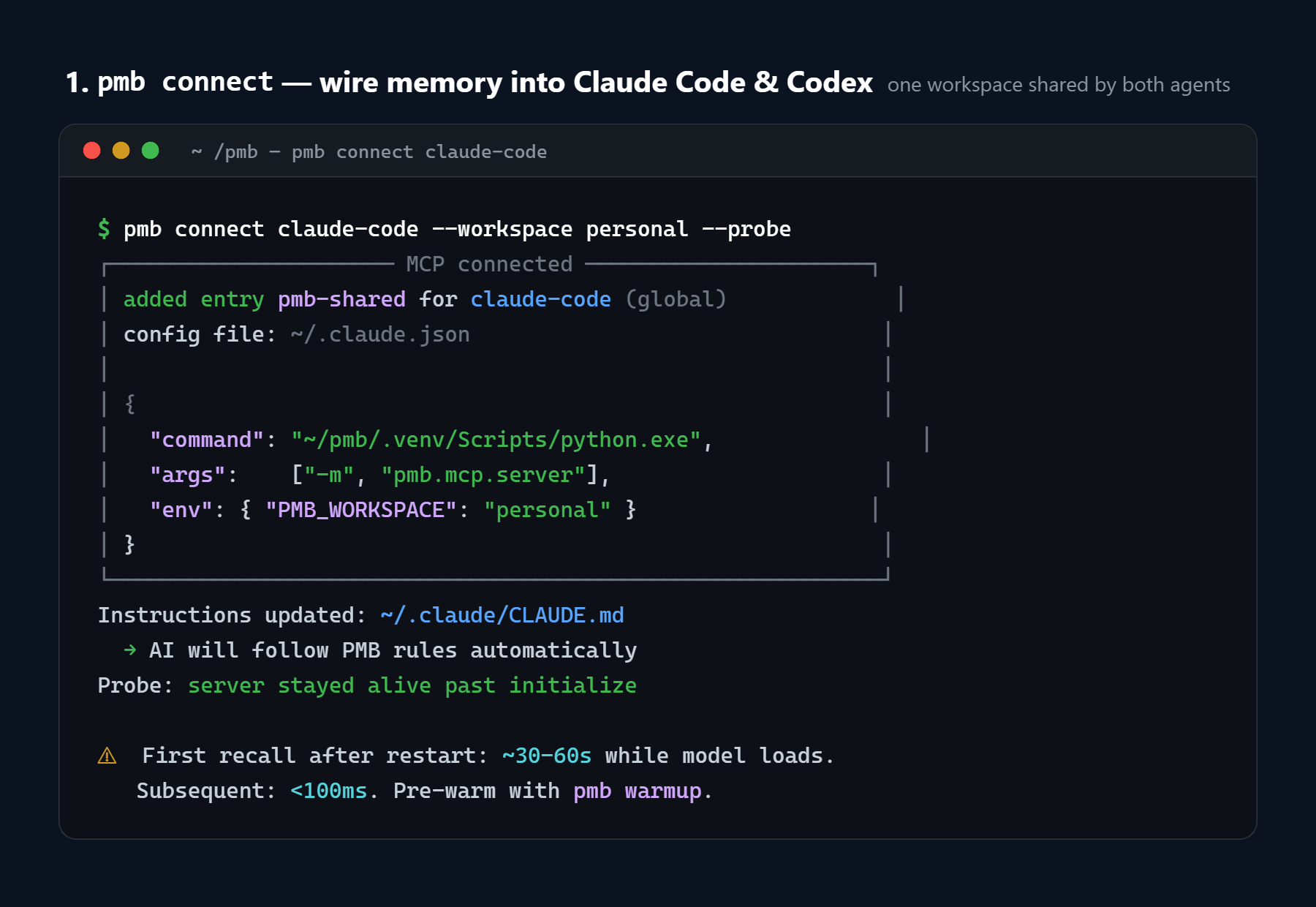Click 'server stayed alive past initialize' probe result
The height and width of the screenshot is (907, 1316).
click(x=412, y=685)
